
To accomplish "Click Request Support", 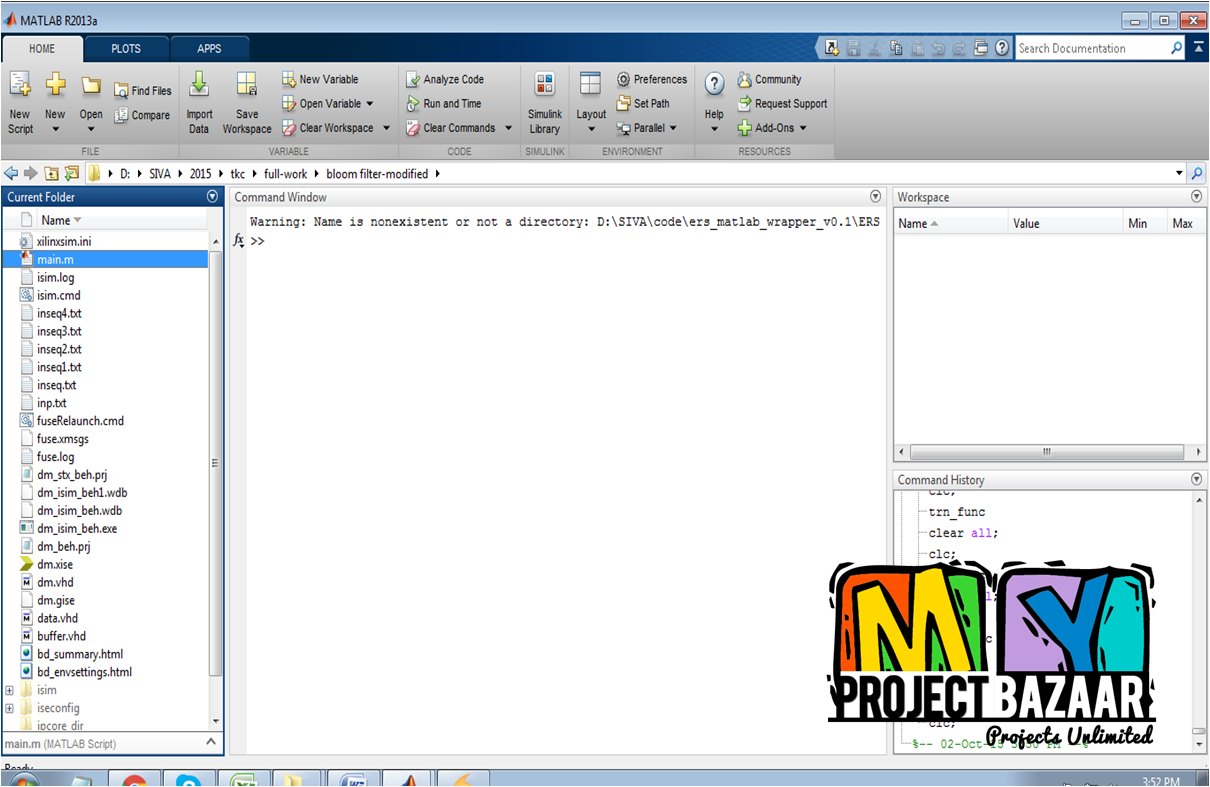I will [782, 104].
